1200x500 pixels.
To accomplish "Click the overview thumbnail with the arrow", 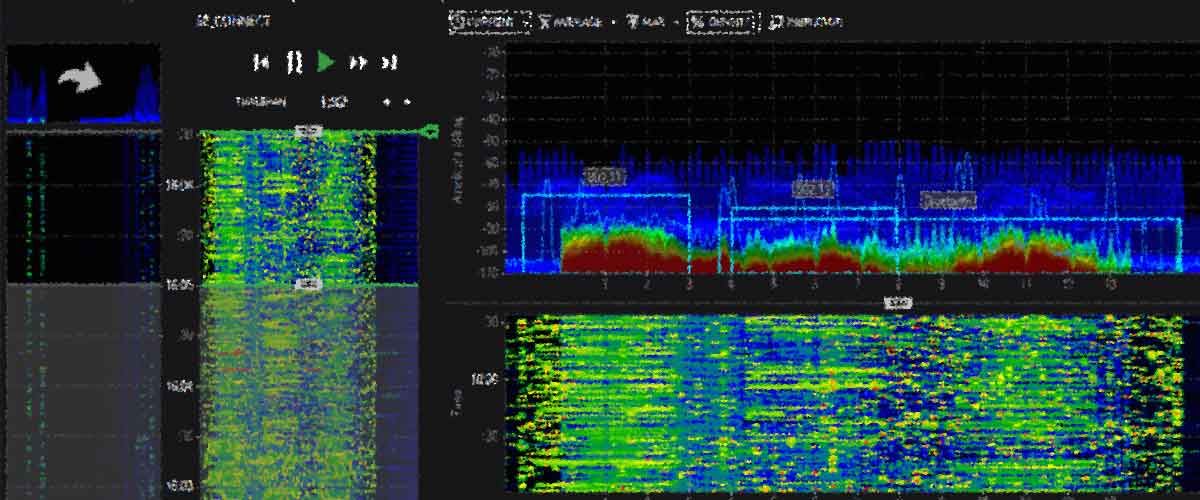I will point(83,83).
